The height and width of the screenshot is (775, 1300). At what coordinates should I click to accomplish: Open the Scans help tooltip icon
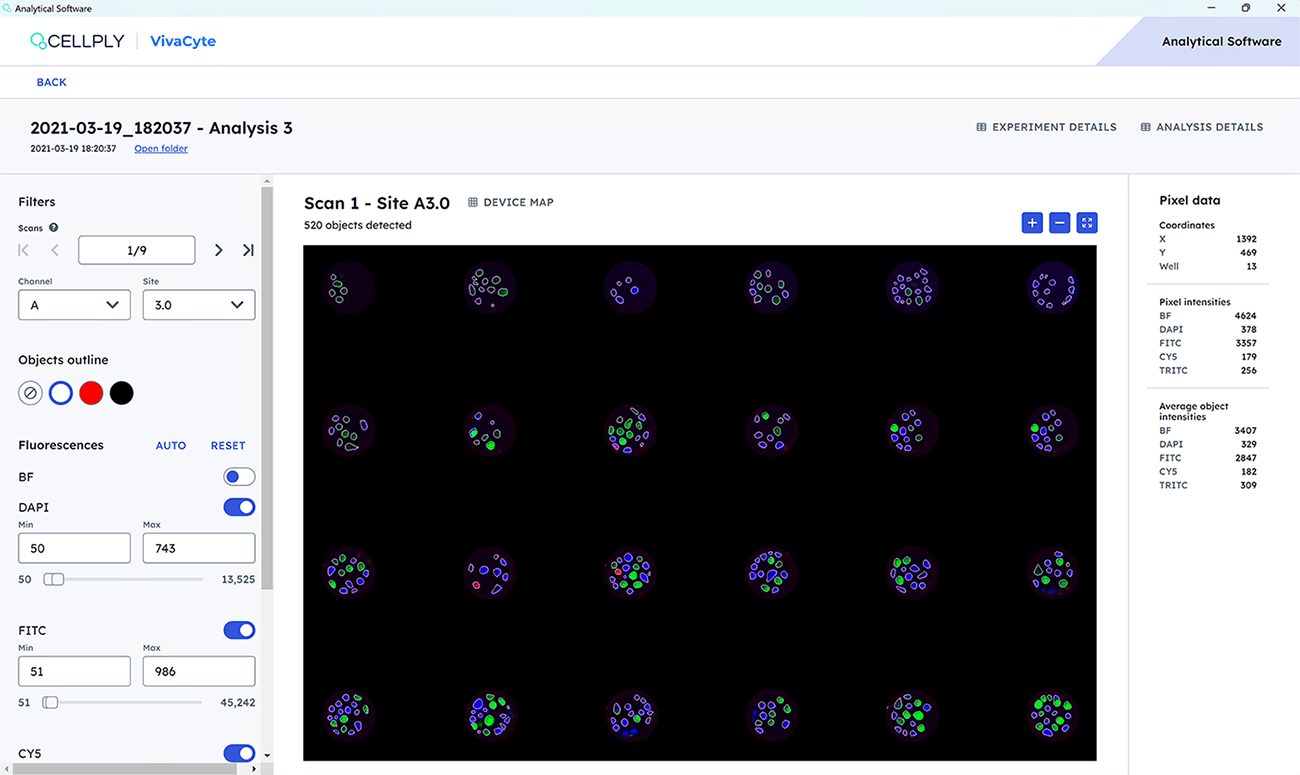click(x=53, y=227)
